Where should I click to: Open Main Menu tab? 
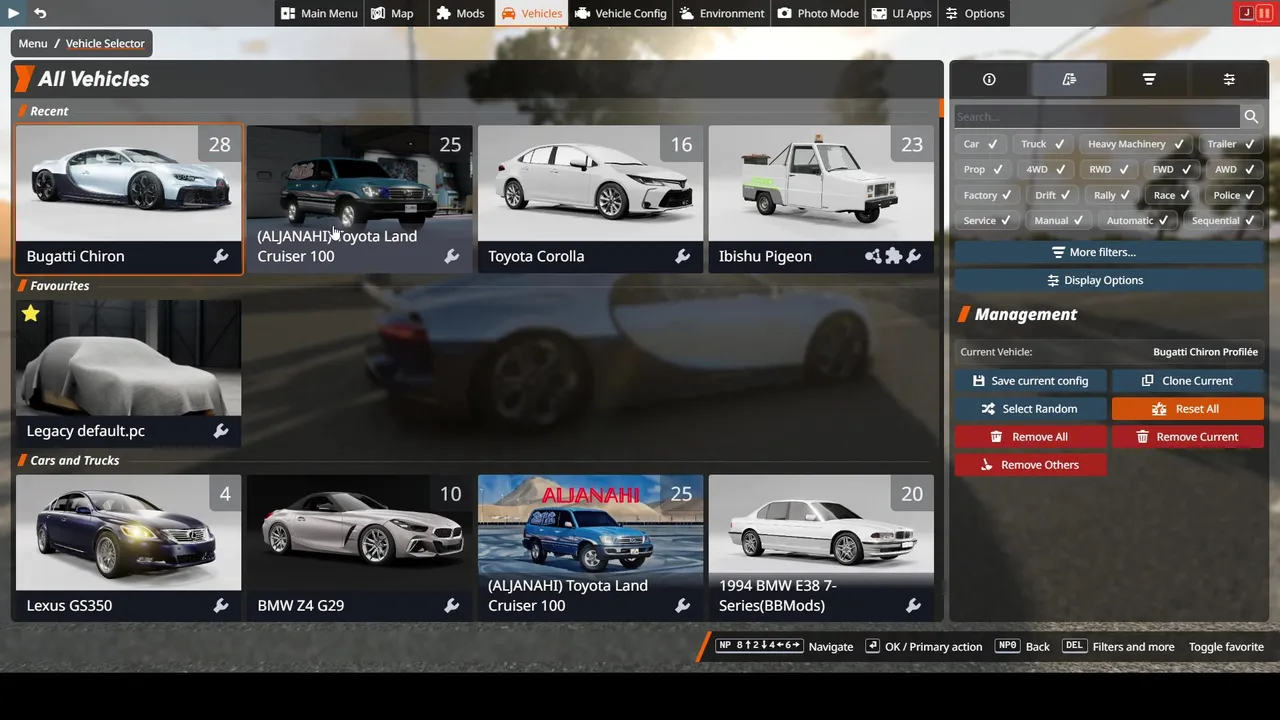click(x=318, y=13)
